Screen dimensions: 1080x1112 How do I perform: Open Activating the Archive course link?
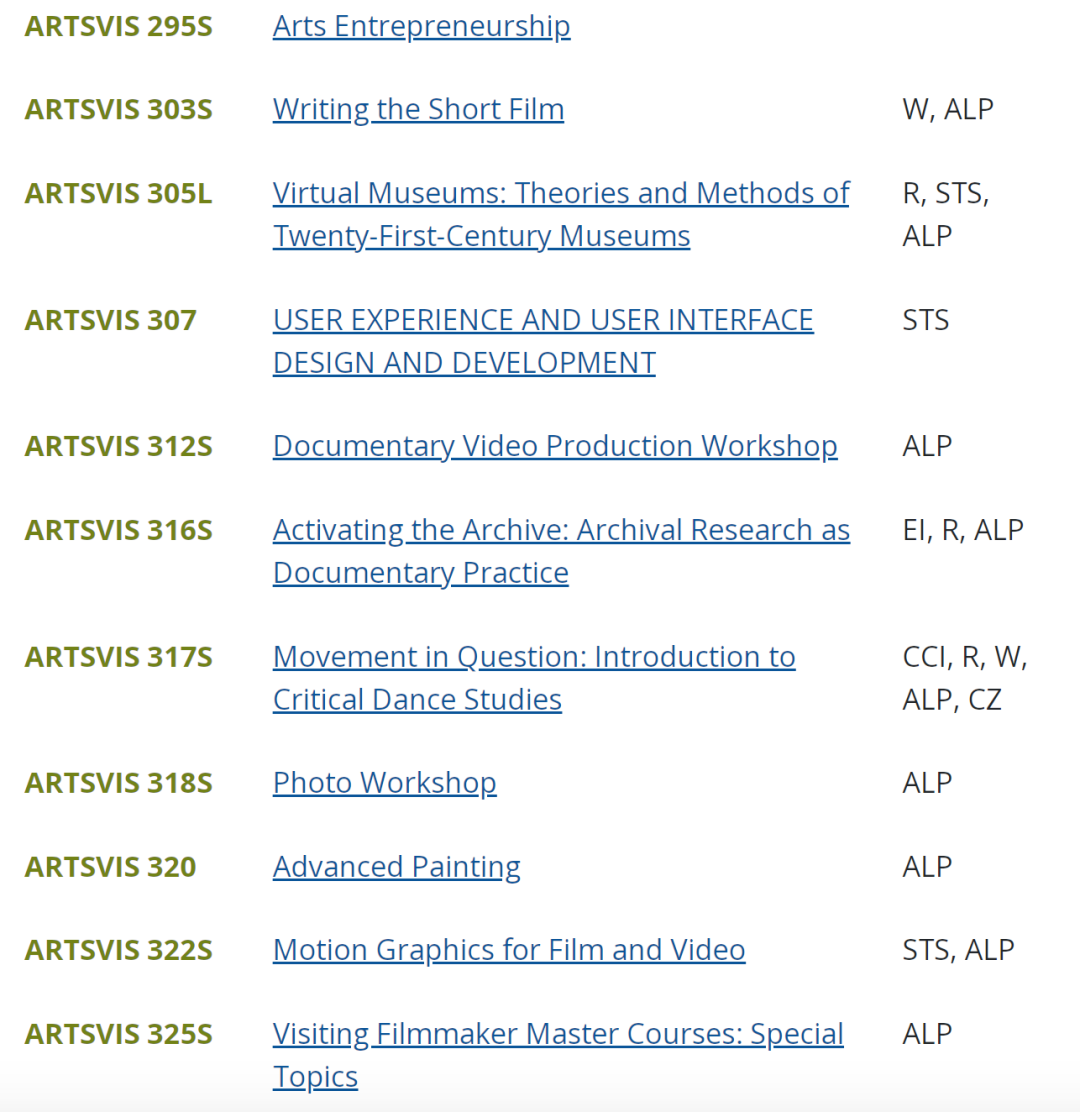click(x=560, y=530)
